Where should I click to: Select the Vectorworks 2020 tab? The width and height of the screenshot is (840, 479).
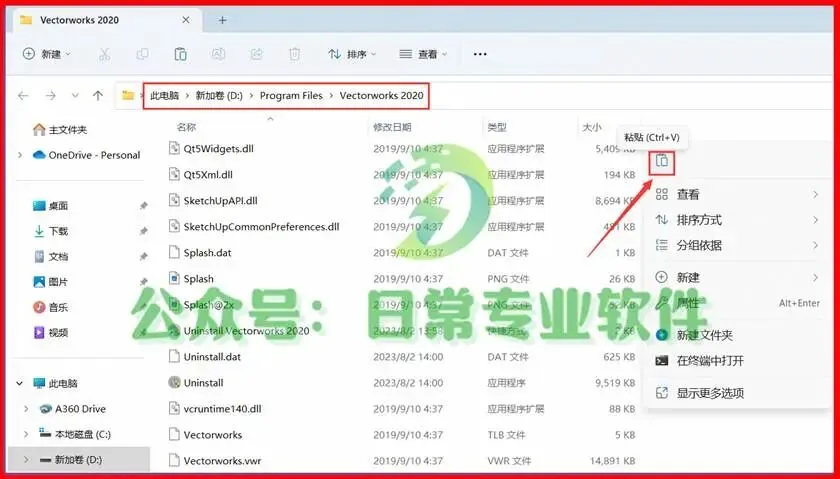pyautogui.click(x=107, y=20)
